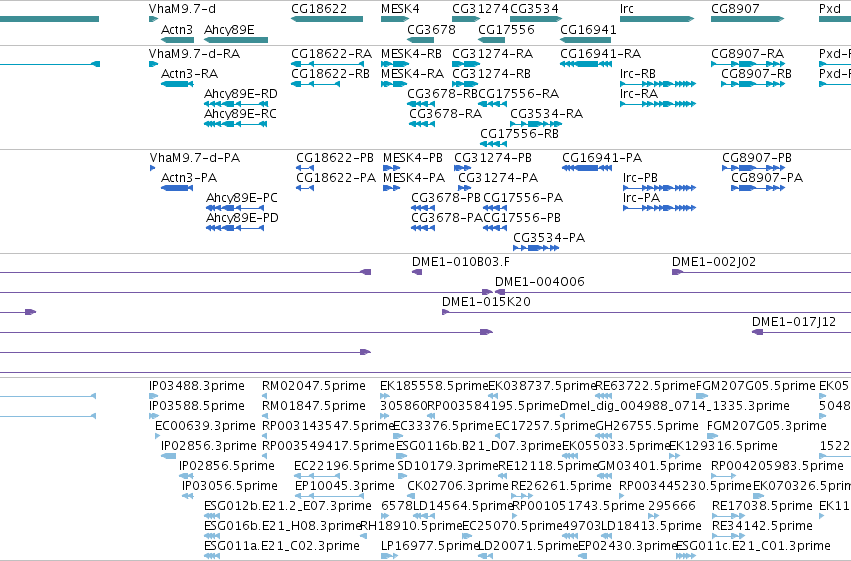851x561 pixels.
Task: Select the CG16941 gene bar
Action: pos(588,40)
